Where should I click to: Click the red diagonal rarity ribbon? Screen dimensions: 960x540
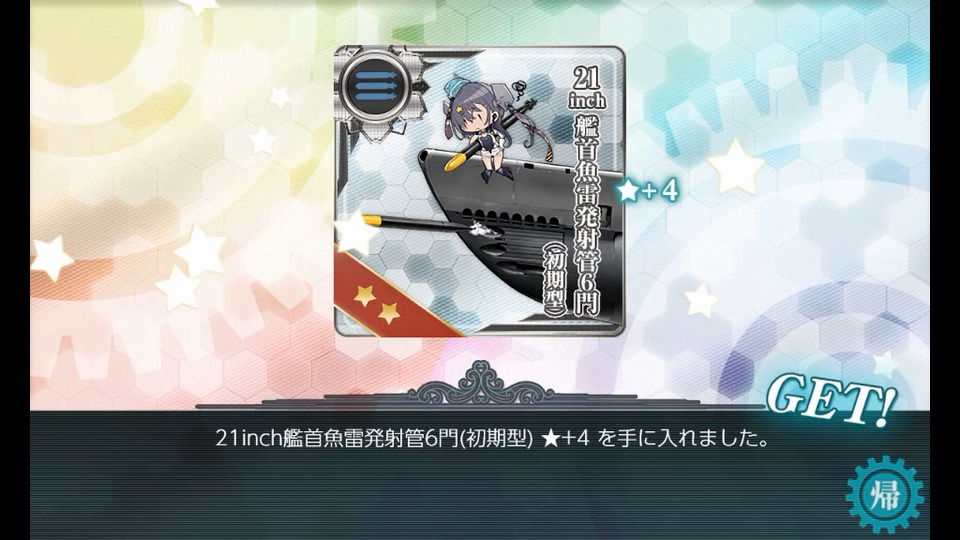click(x=392, y=296)
